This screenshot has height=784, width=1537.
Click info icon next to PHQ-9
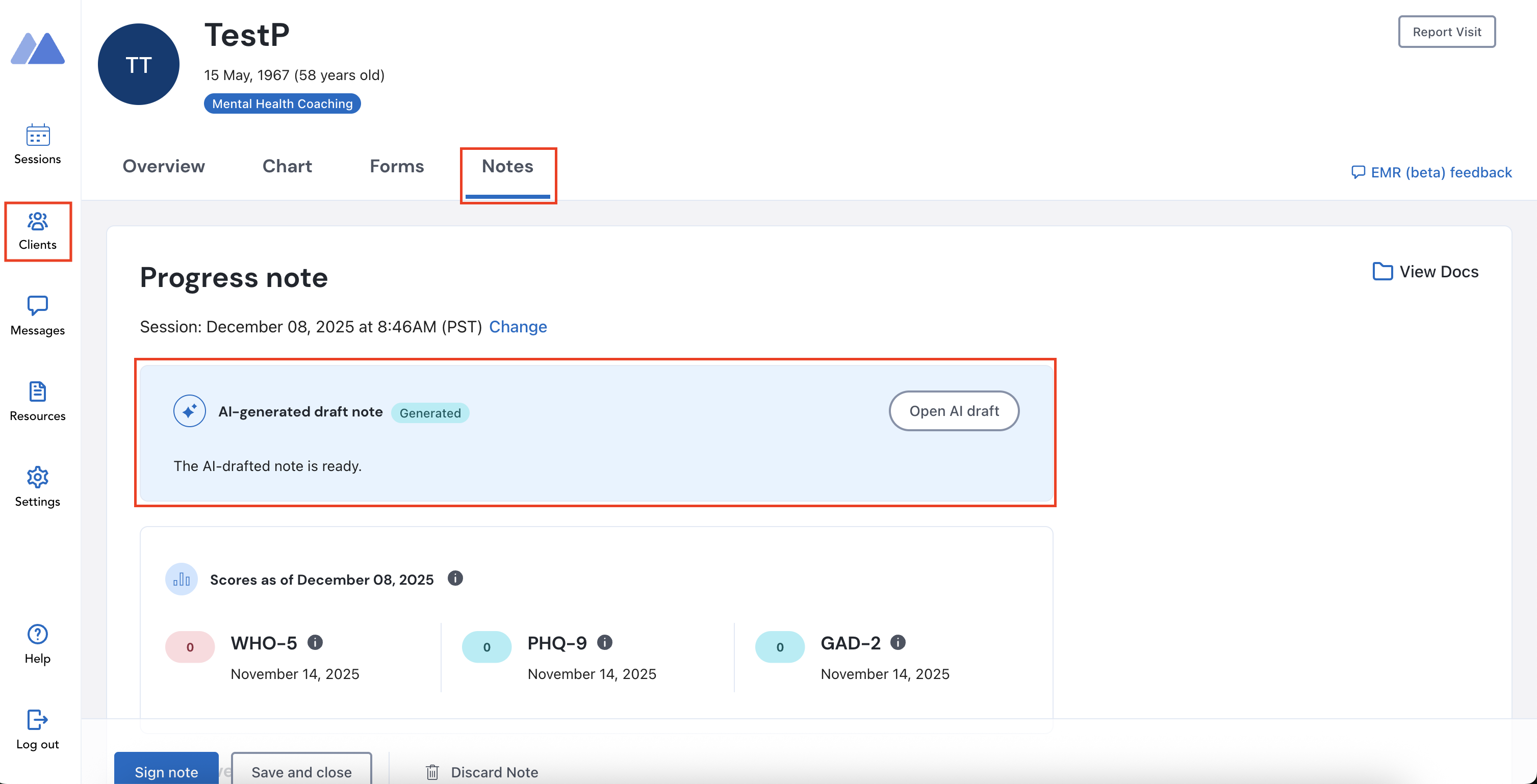(604, 642)
